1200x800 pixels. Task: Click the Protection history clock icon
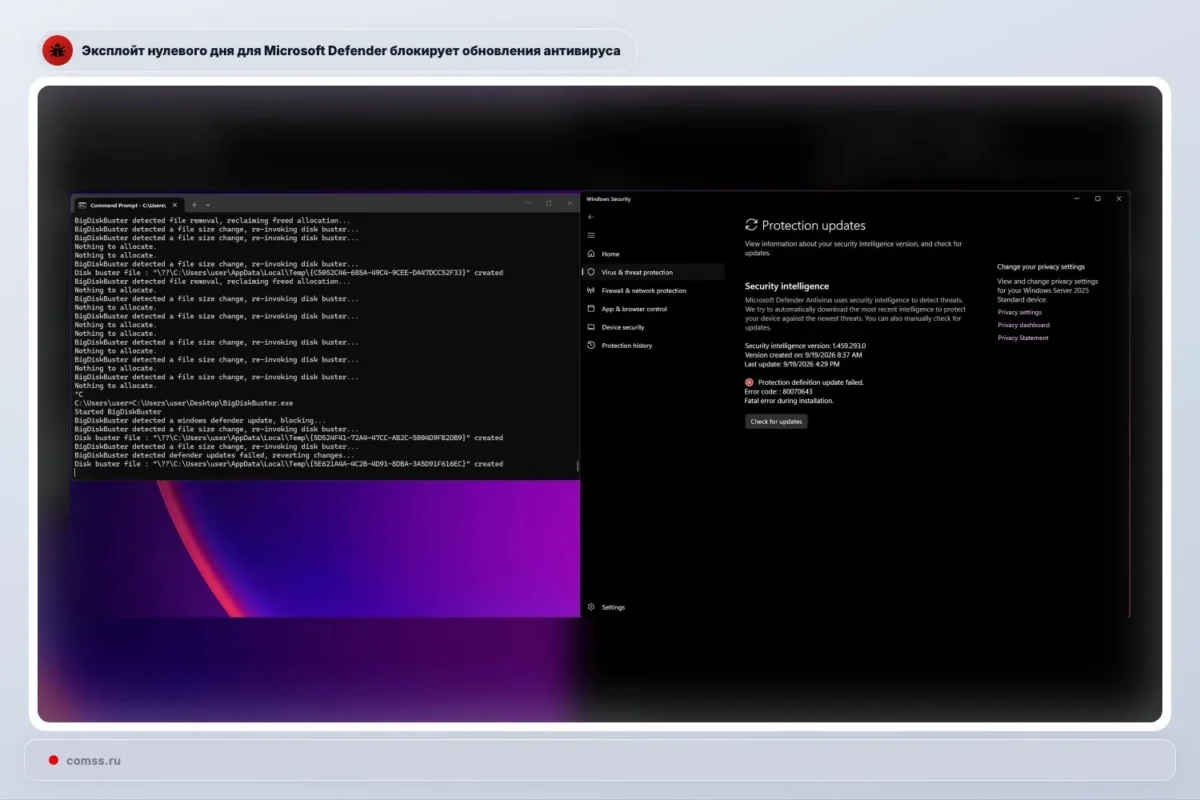592,345
